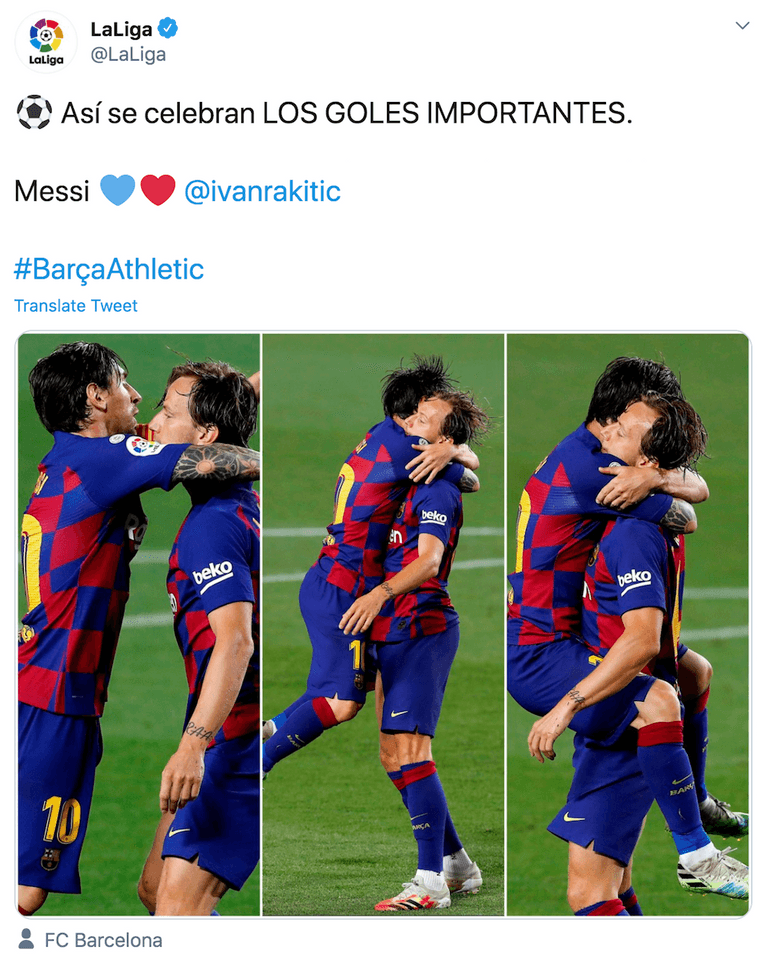768x965 pixels.
Task: Click the LaLiga display name
Action: point(121,29)
